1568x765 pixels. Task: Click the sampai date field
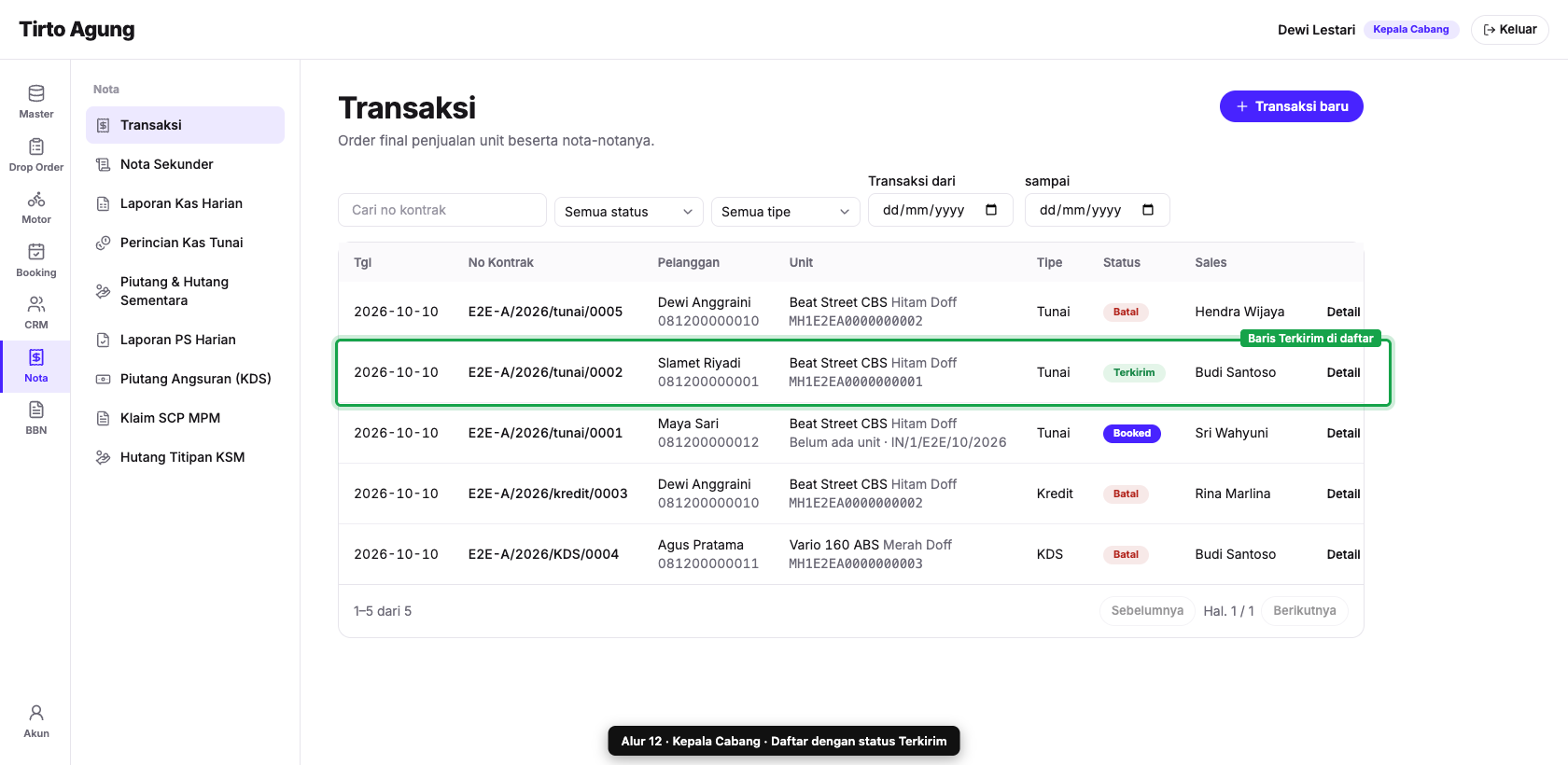[x=1098, y=210]
